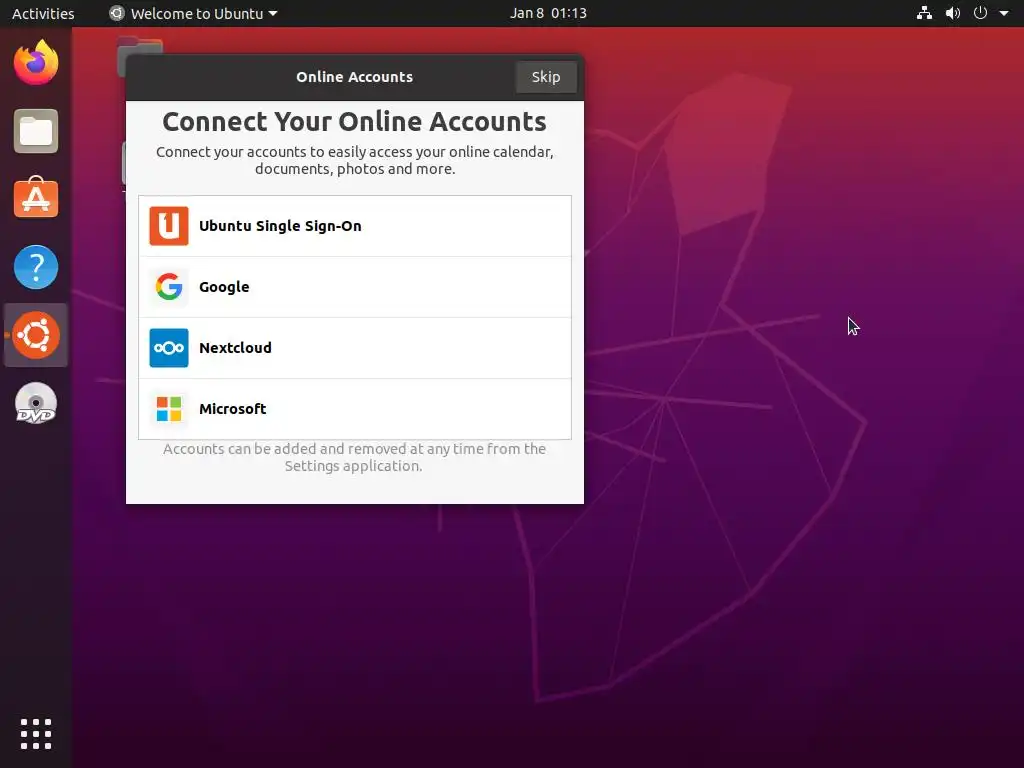Click the Microsoft logo icon

tap(168, 409)
